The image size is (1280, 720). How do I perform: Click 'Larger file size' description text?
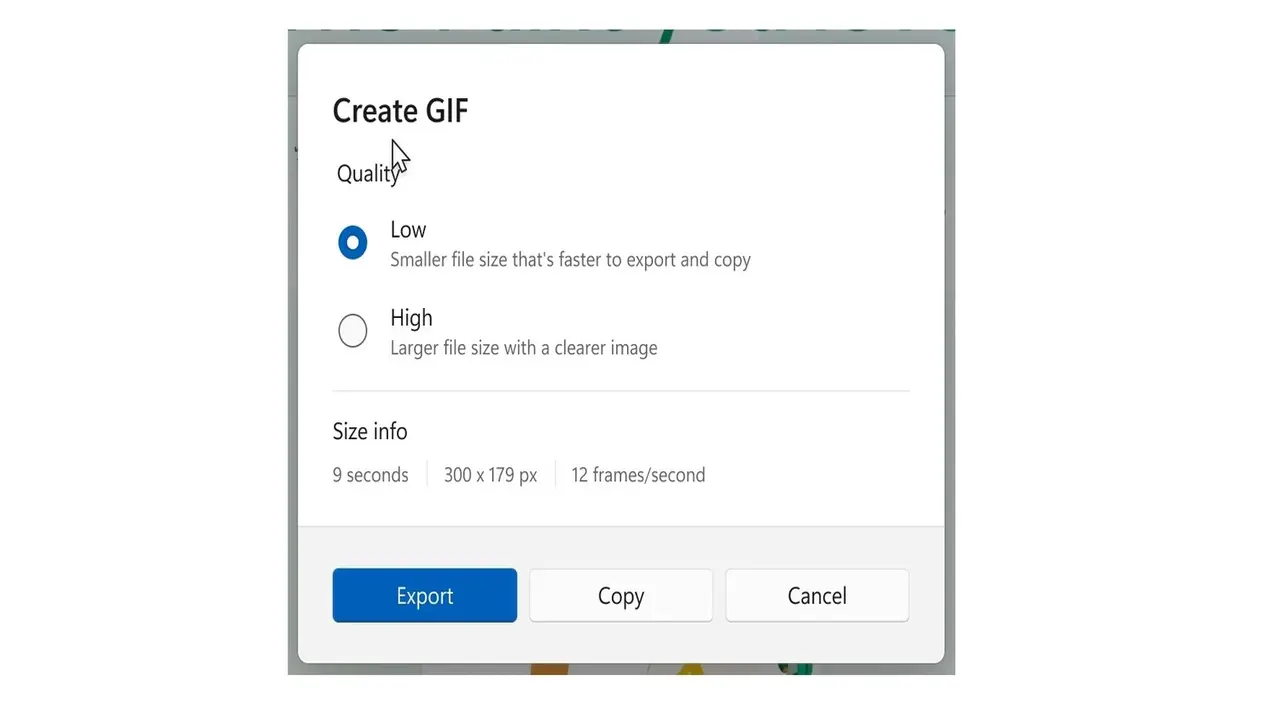[x=523, y=348]
